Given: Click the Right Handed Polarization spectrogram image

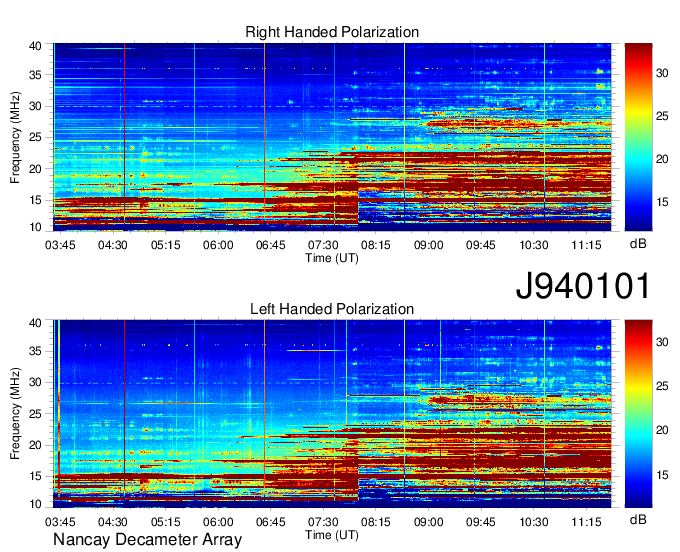Looking at the screenshot, I should (x=332, y=137).
